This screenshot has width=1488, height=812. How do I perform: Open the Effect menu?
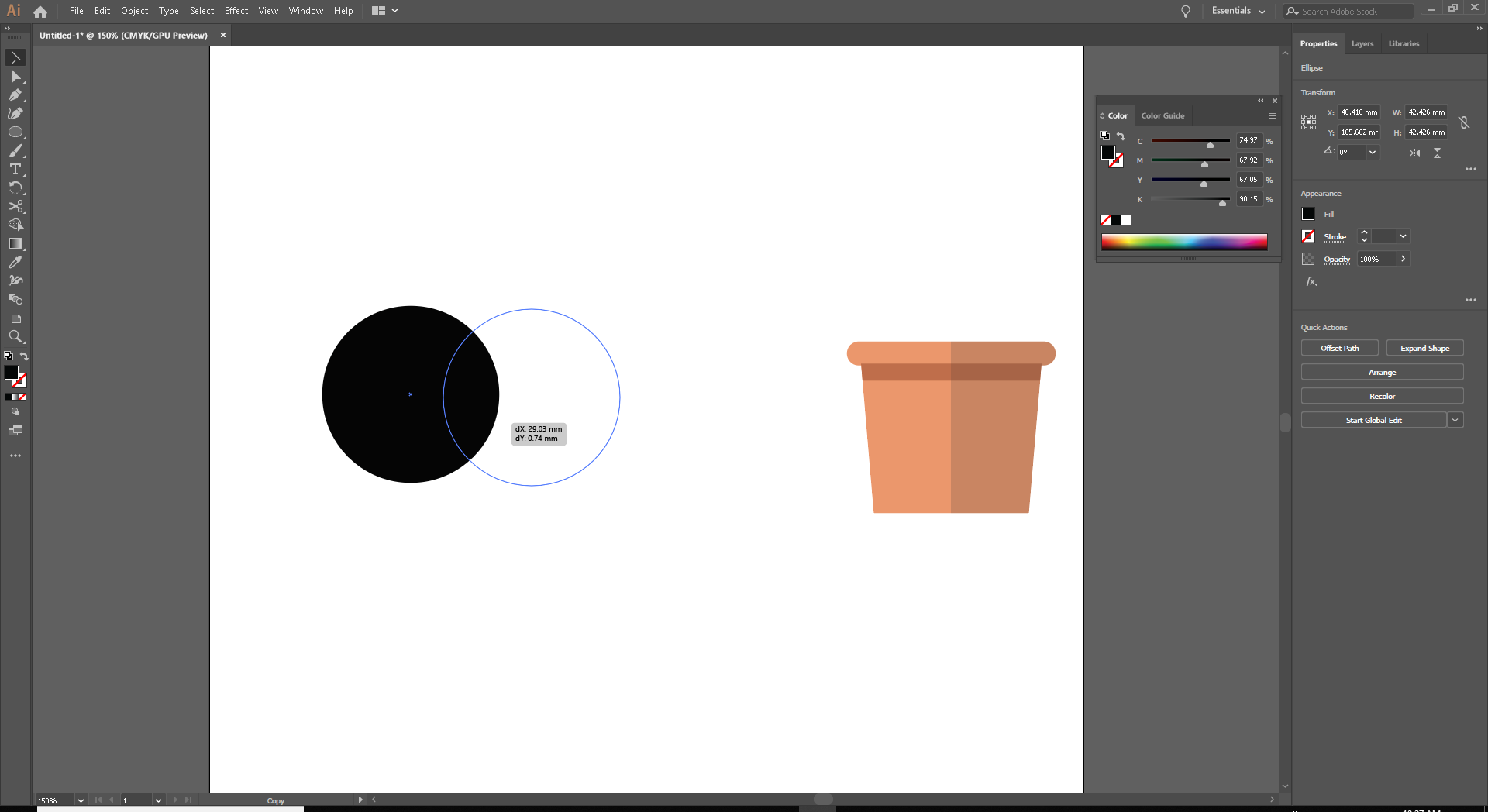pyautogui.click(x=236, y=11)
